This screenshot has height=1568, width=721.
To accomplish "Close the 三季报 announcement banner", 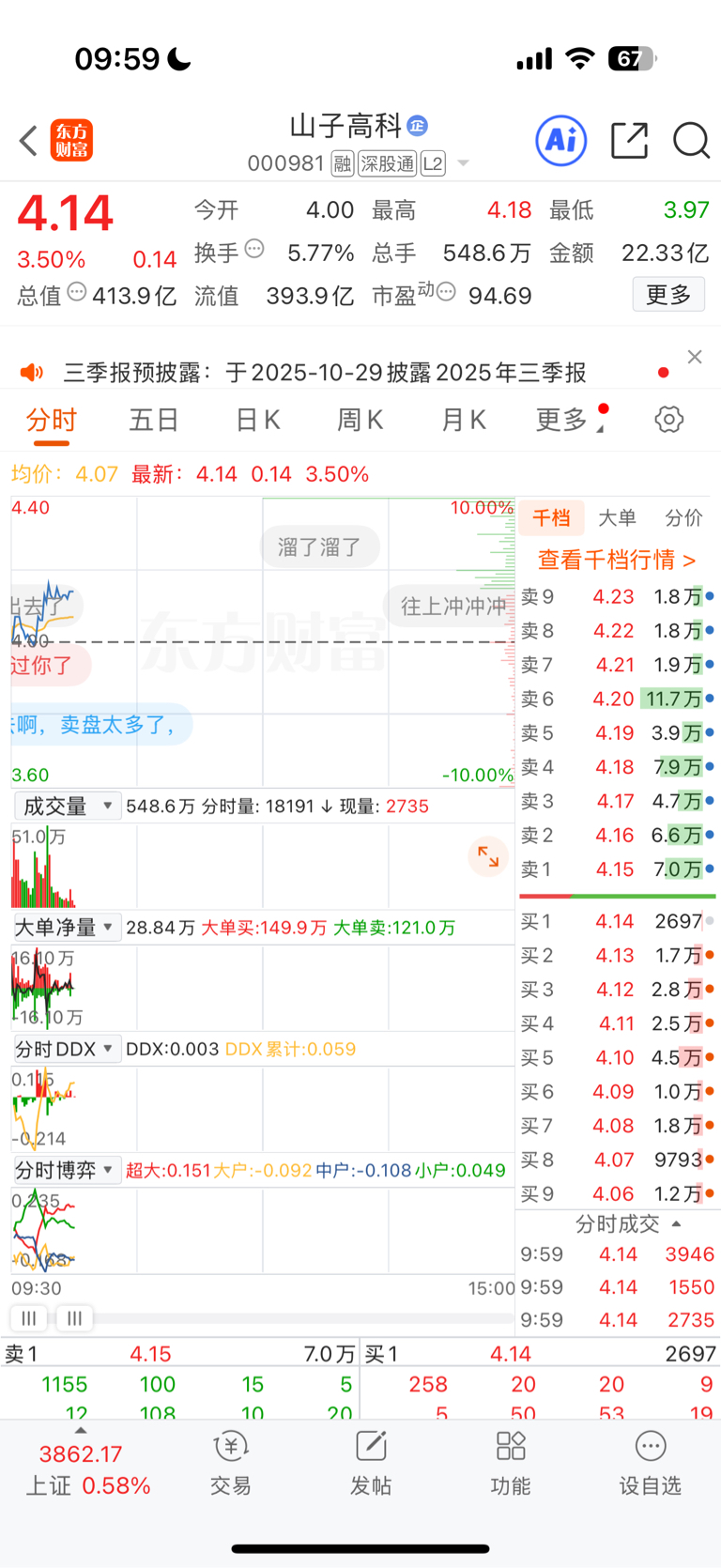I will click(x=695, y=357).
